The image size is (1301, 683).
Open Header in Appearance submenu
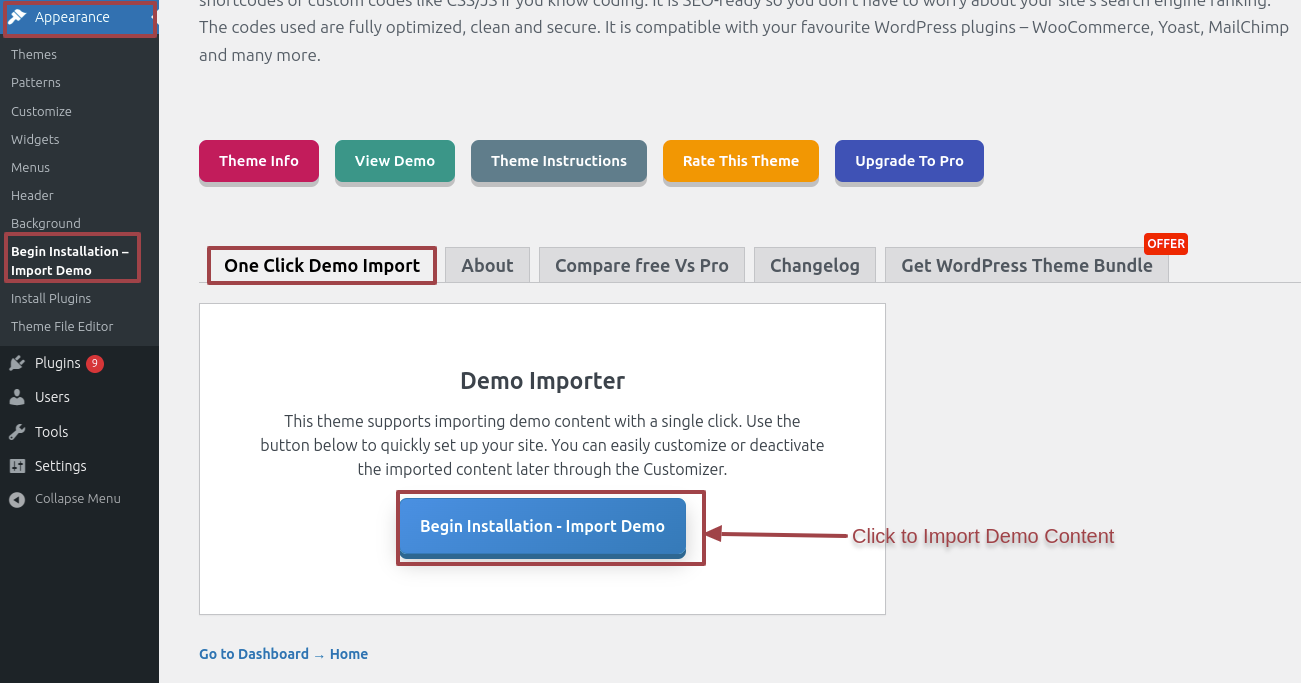32,195
